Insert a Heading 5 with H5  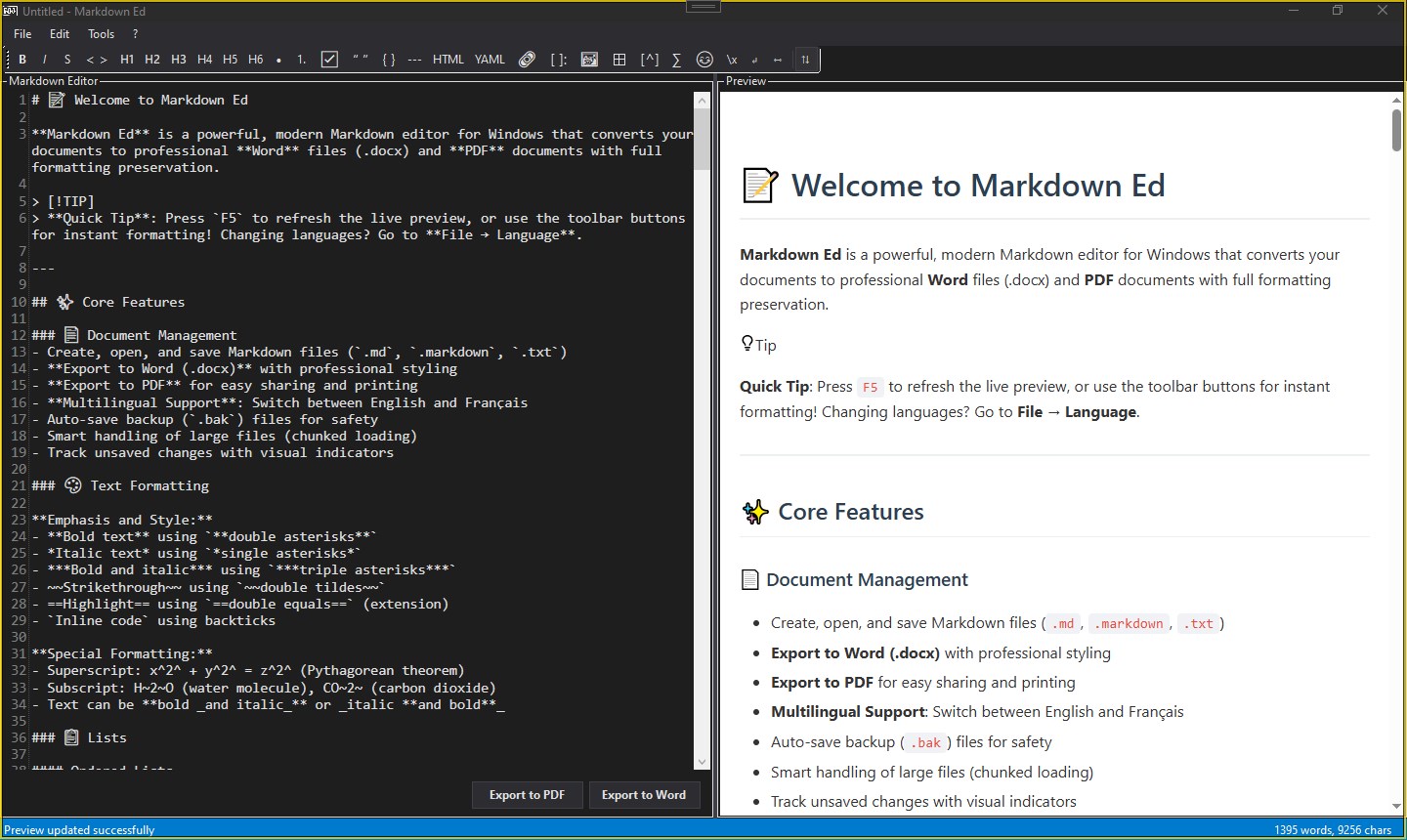231,60
